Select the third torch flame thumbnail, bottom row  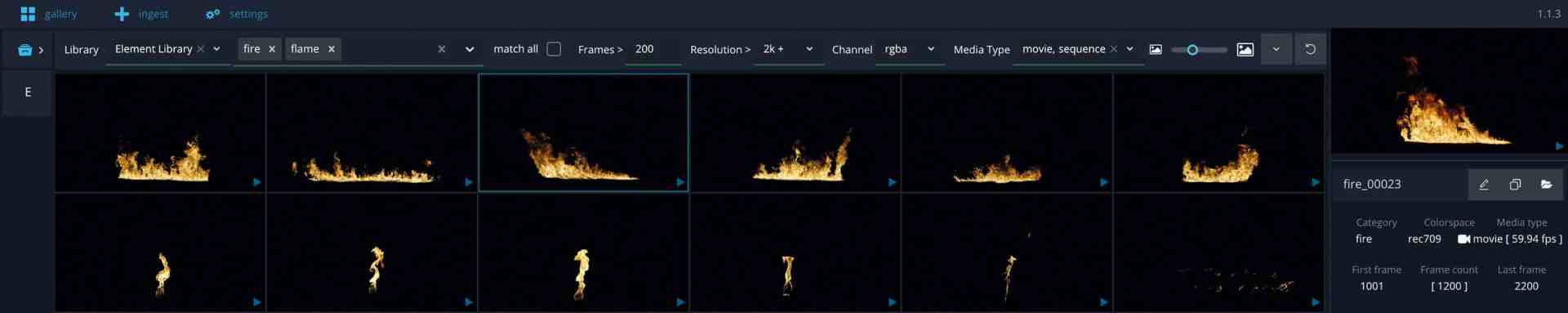pos(583,253)
